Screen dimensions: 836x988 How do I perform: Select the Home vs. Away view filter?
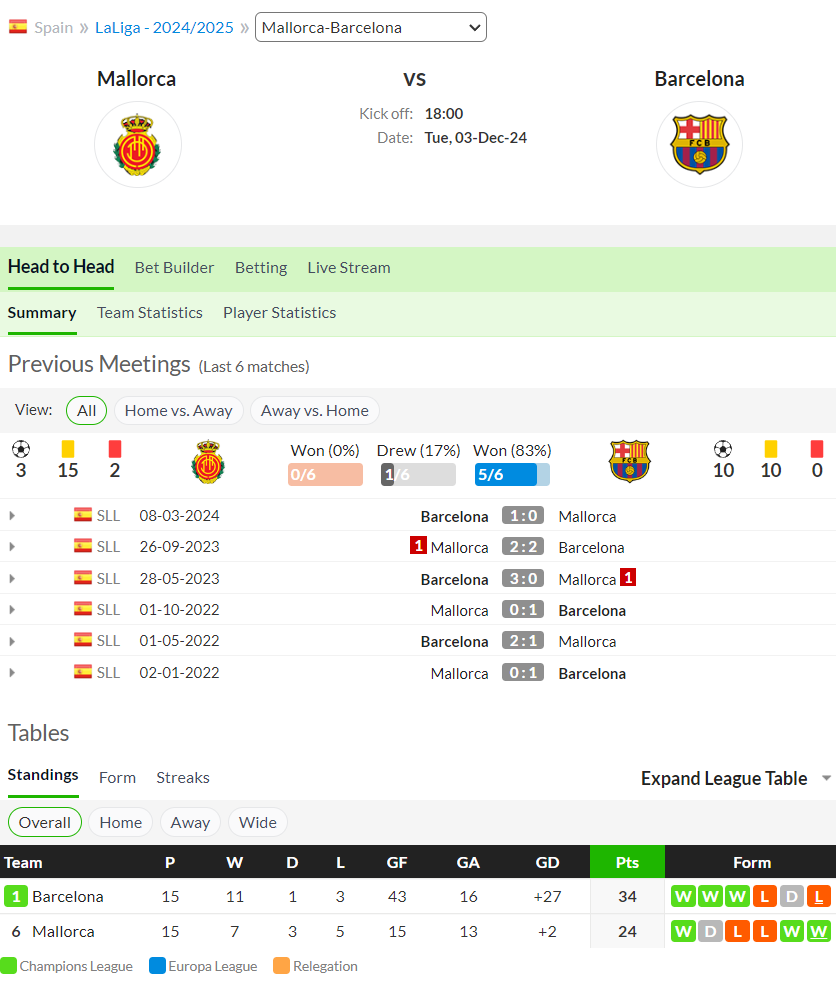tap(178, 411)
